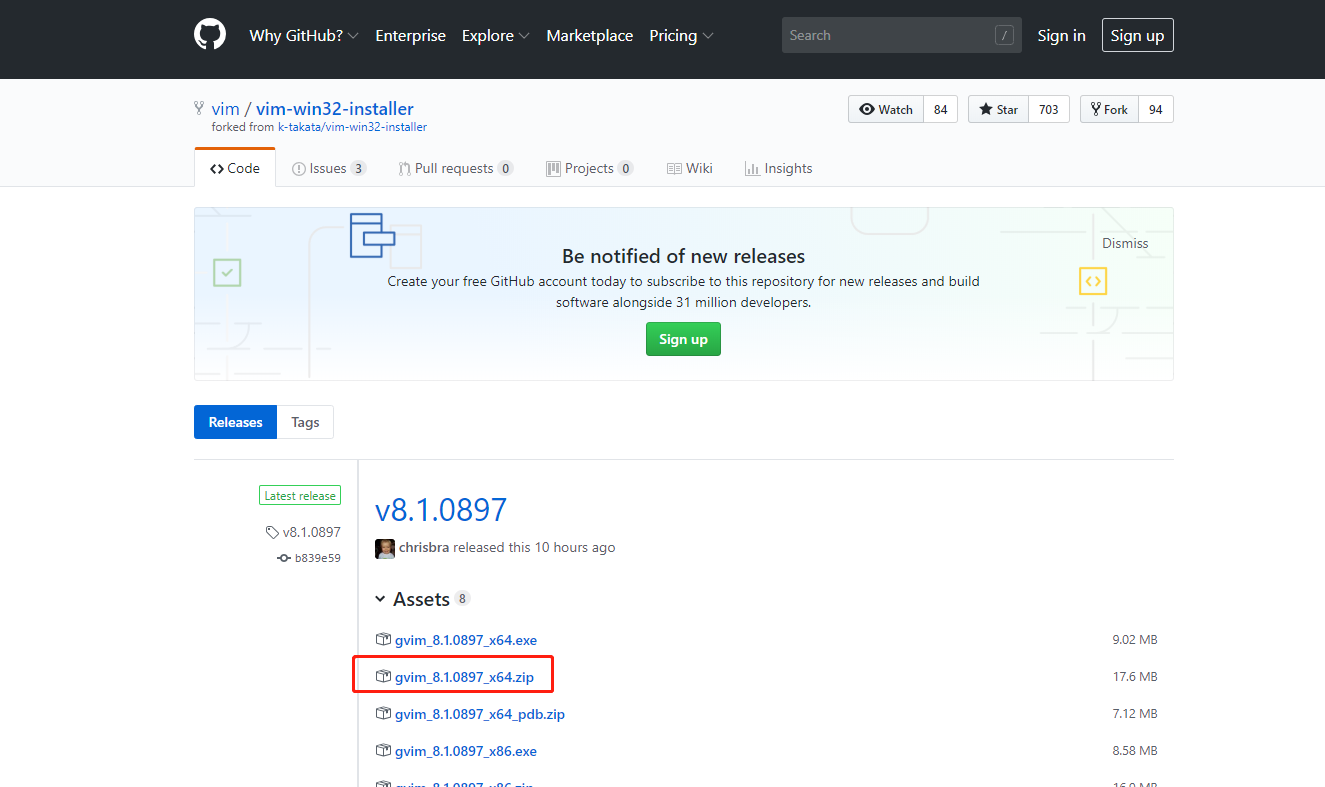This screenshot has height=787, width=1325.
Task: Click package icon beside gvim_8.1.0897_x64_pdb.zip
Action: tap(383, 713)
